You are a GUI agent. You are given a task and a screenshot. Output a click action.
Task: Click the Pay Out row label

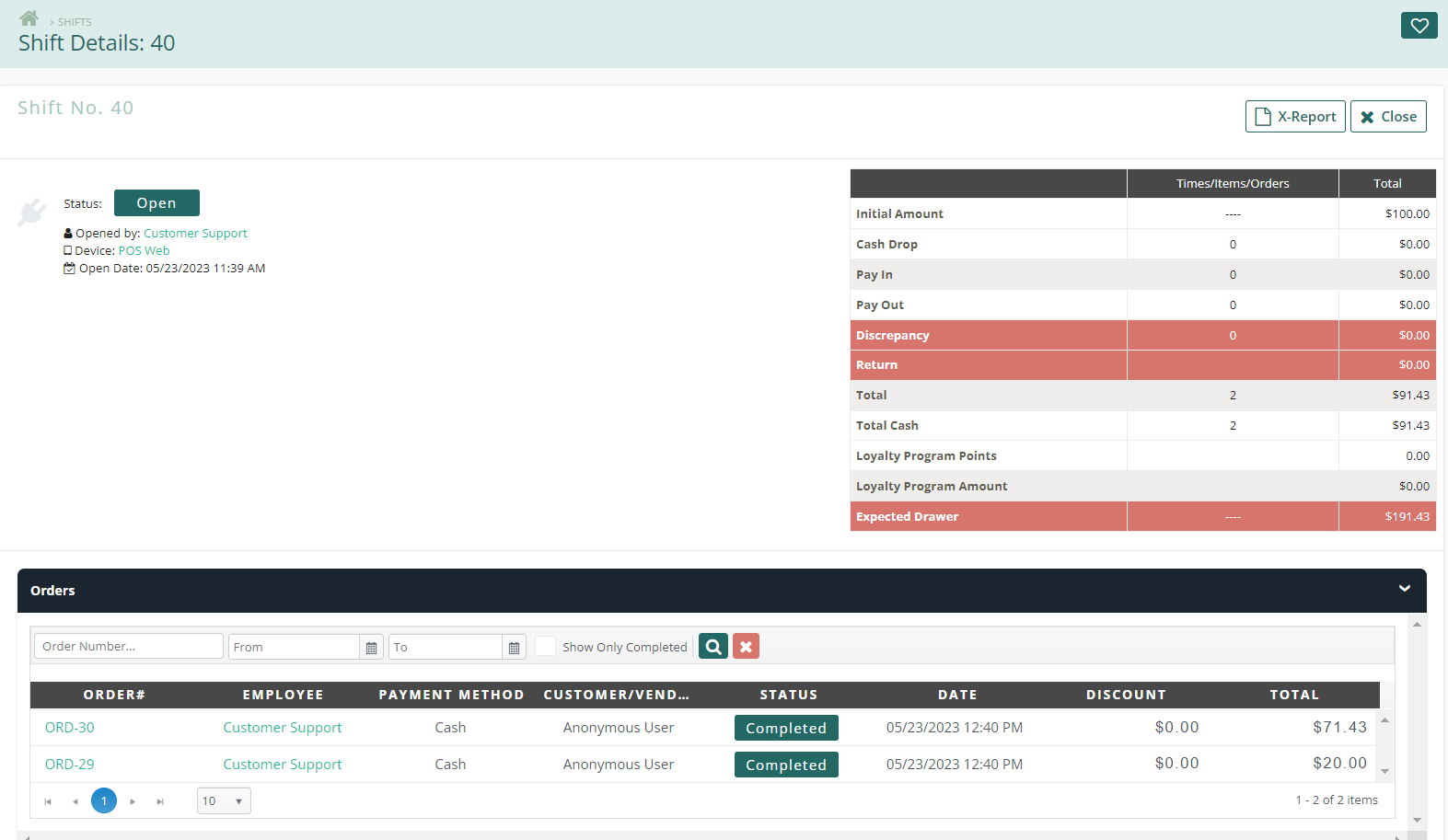coord(879,305)
